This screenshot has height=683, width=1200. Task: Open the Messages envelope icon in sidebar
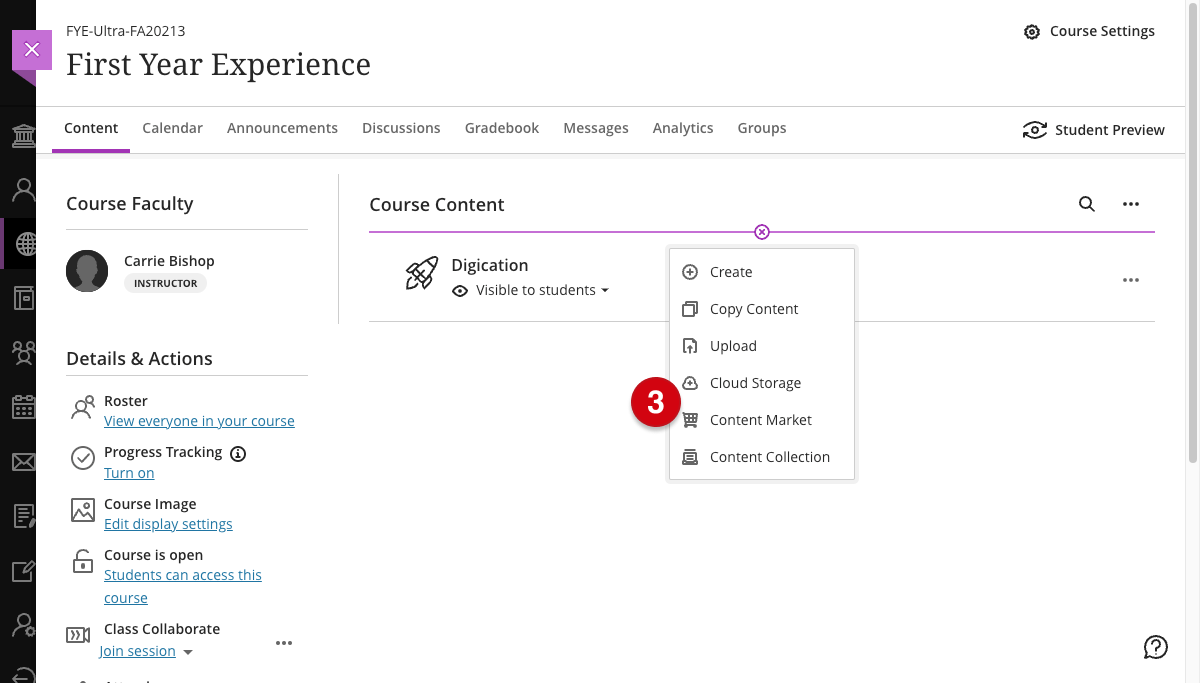(24, 462)
